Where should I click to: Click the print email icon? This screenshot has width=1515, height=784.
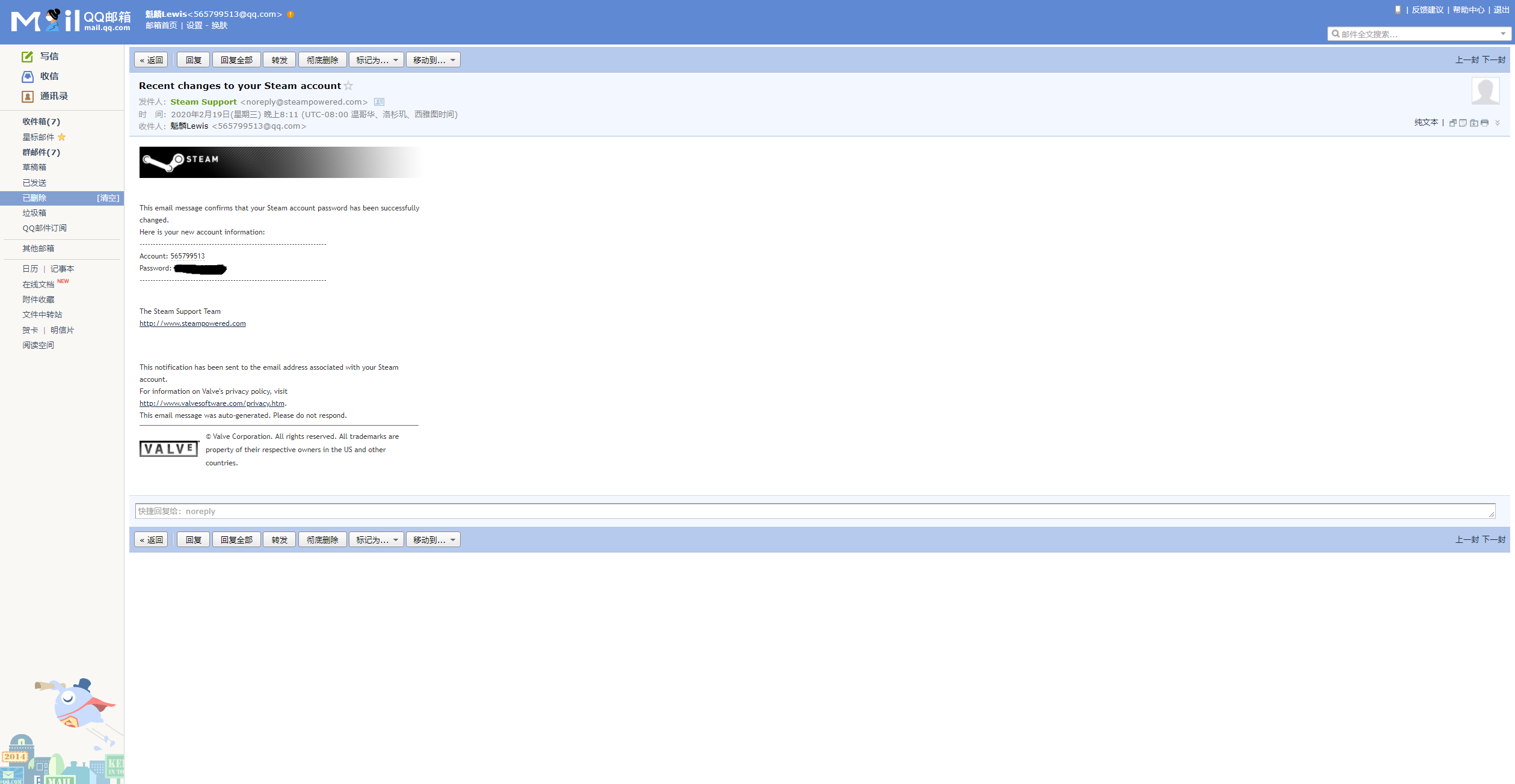point(1484,123)
